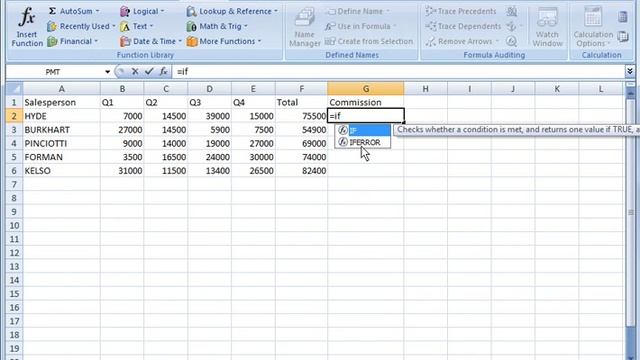The image size is (640, 360).
Task: Click into the formula bar text
Action: [x=398, y=72]
